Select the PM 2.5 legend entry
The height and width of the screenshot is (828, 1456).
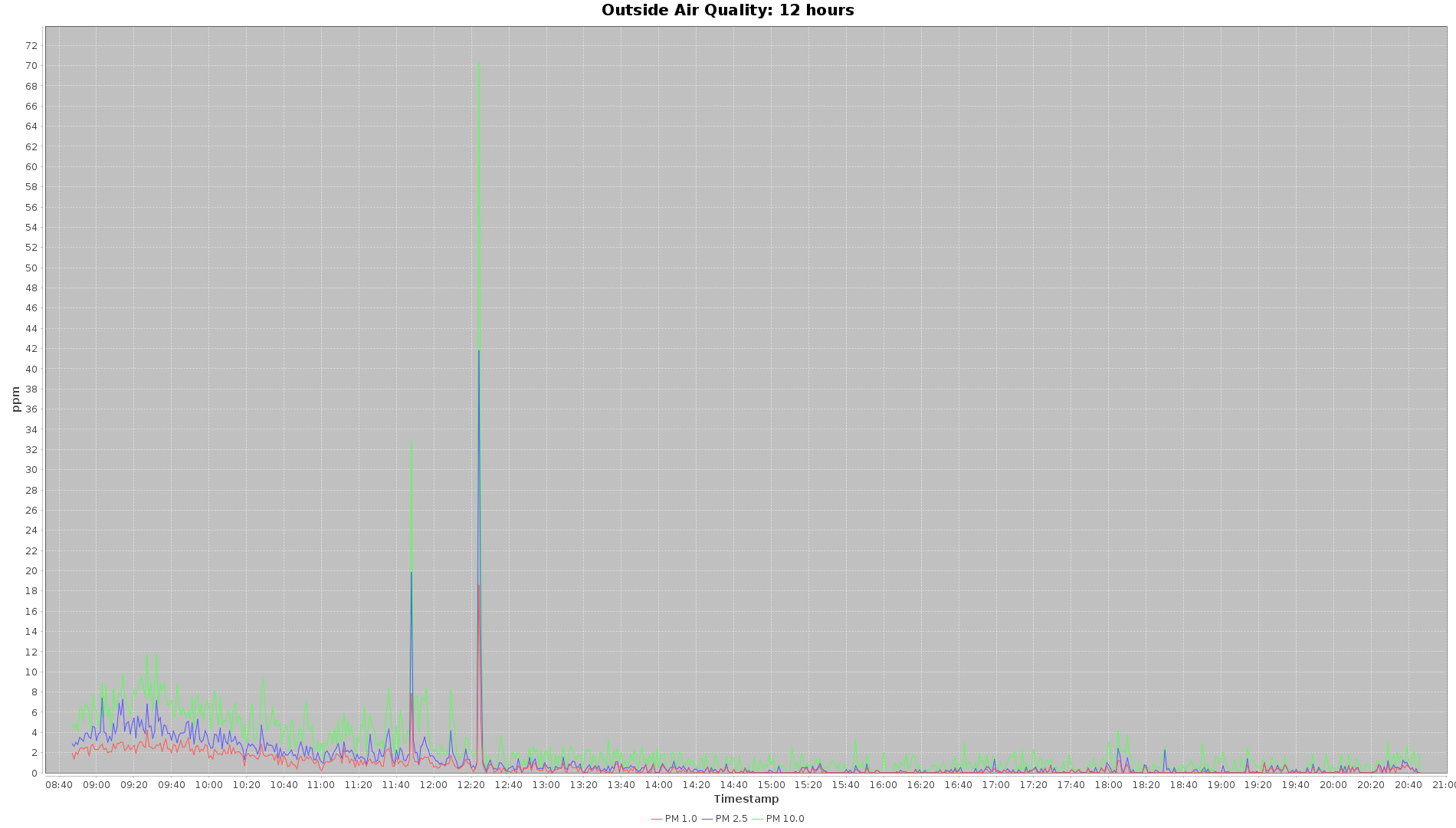coord(724,819)
